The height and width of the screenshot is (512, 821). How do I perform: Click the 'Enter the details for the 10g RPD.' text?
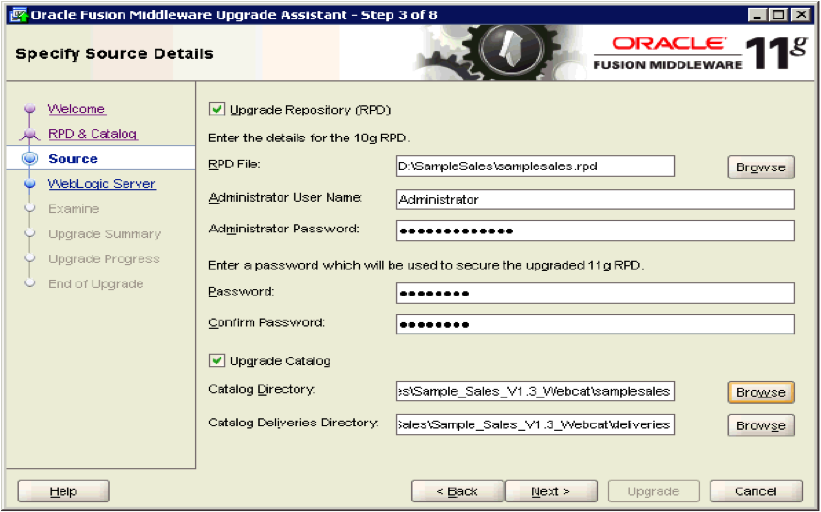309,139
